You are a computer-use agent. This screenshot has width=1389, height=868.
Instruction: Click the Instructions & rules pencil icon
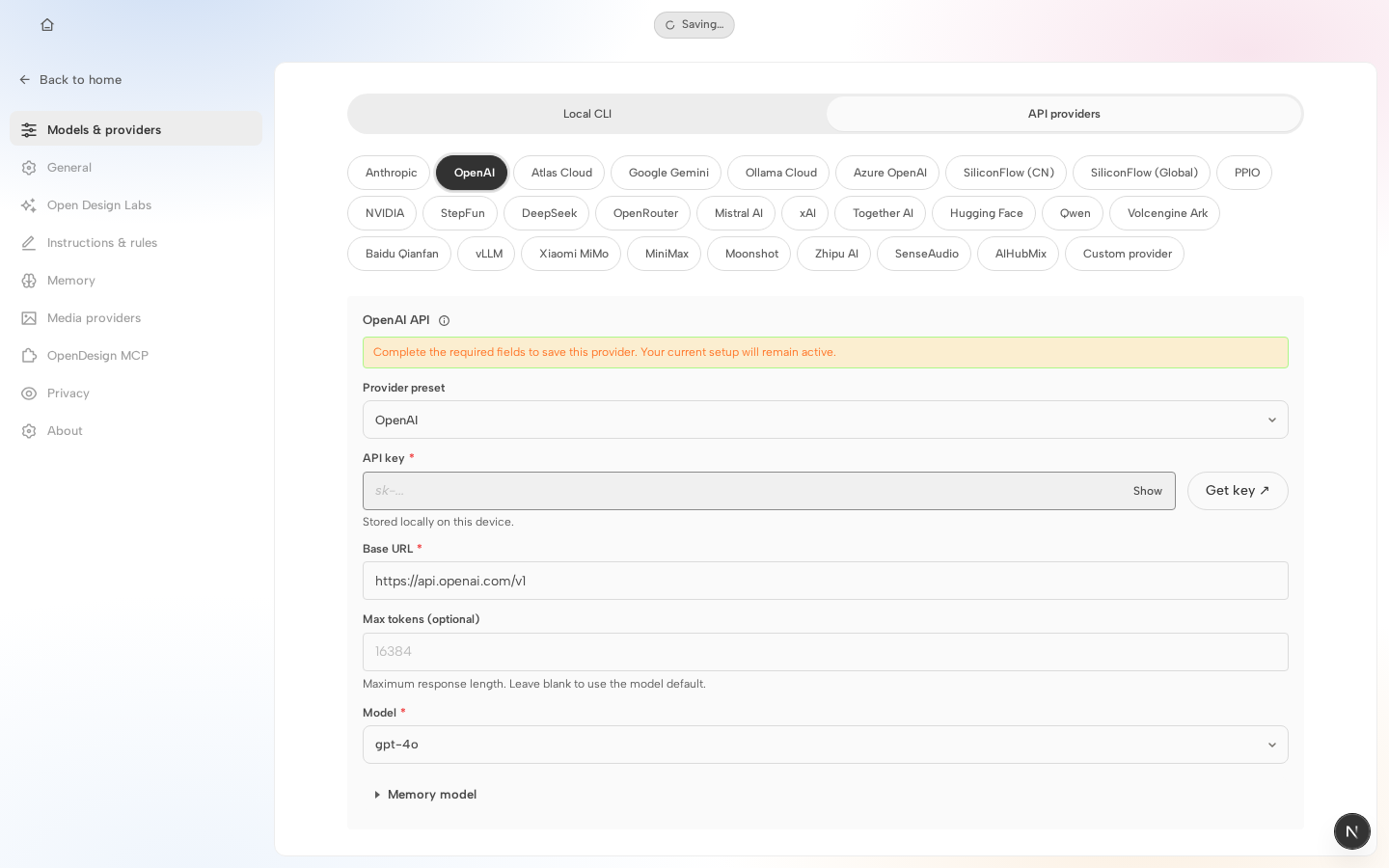[x=29, y=243]
